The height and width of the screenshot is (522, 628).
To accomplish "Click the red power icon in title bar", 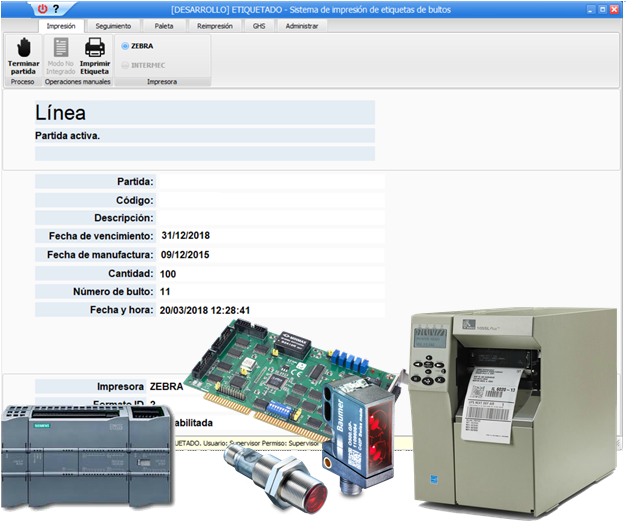I will pyautogui.click(x=42, y=9).
